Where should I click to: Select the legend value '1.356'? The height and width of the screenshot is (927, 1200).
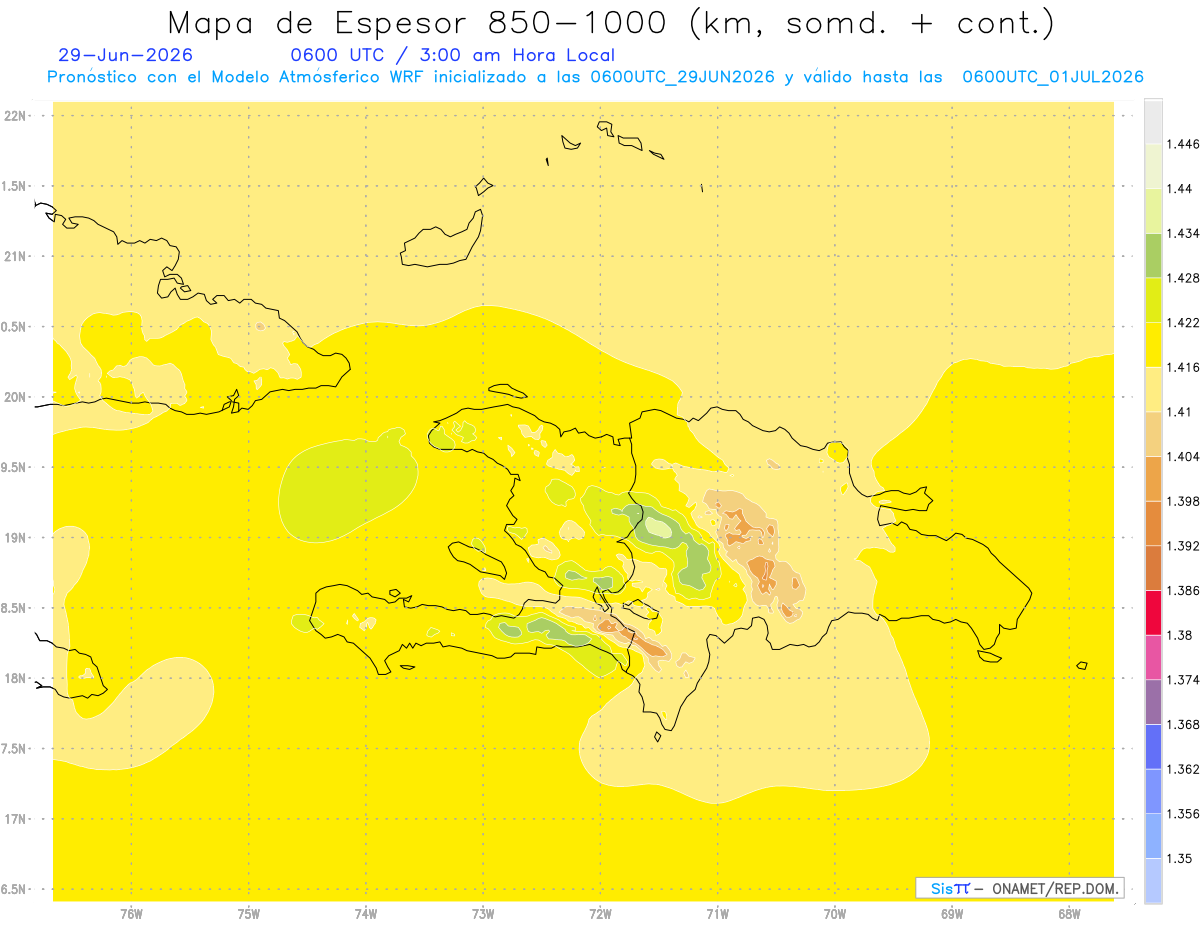click(1182, 814)
